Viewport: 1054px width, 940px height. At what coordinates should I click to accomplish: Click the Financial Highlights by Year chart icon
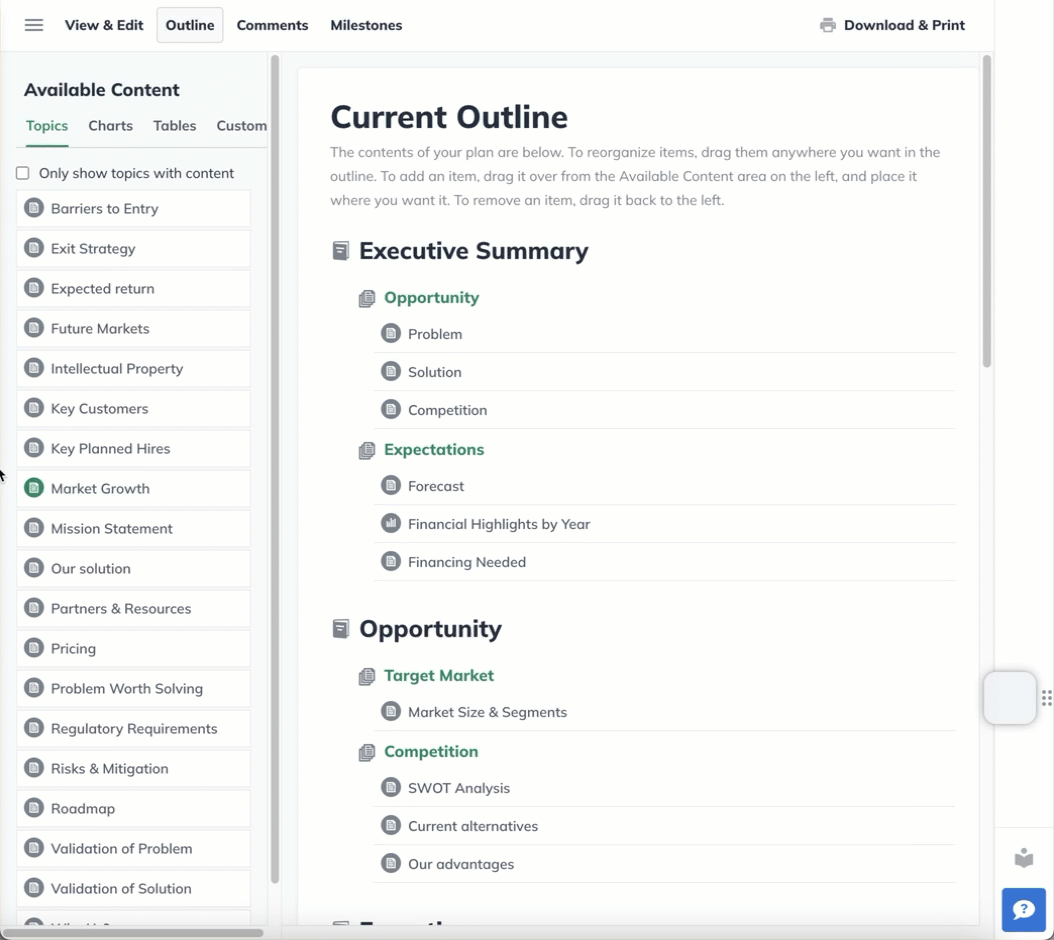(391, 523)
